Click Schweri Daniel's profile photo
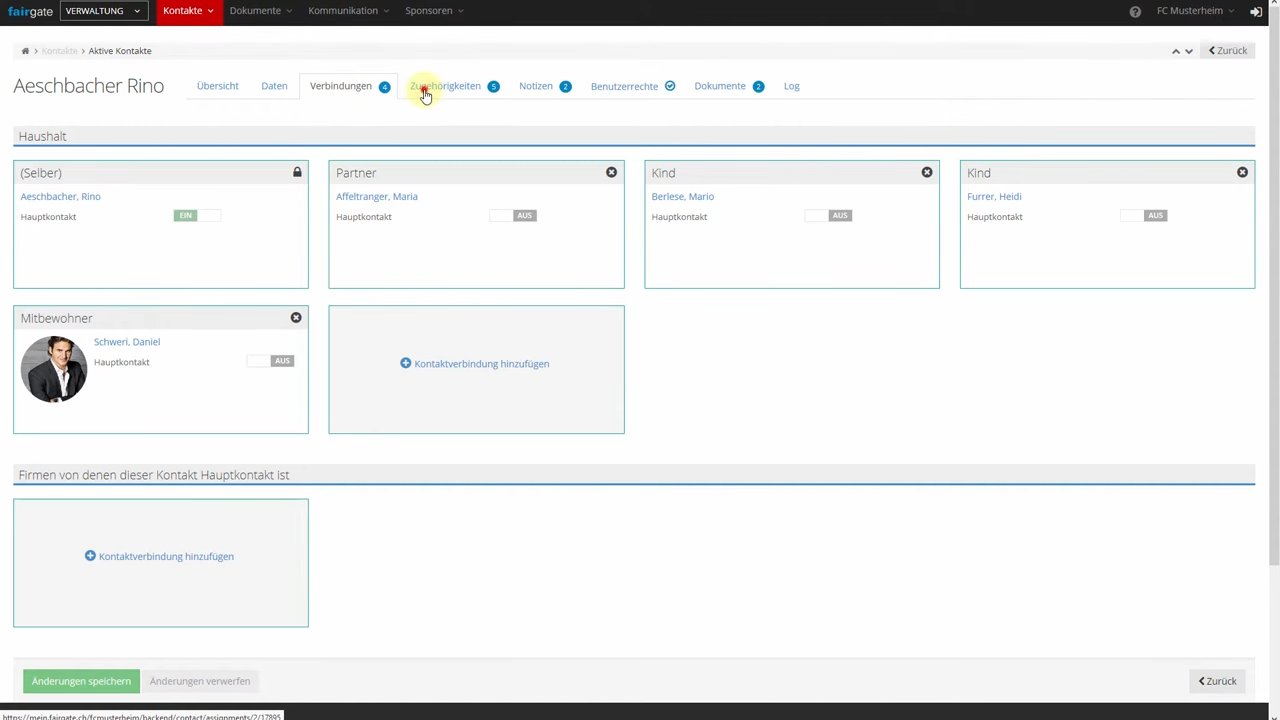1280x720 pixels. pyautogui.click(x=54, y=369)
